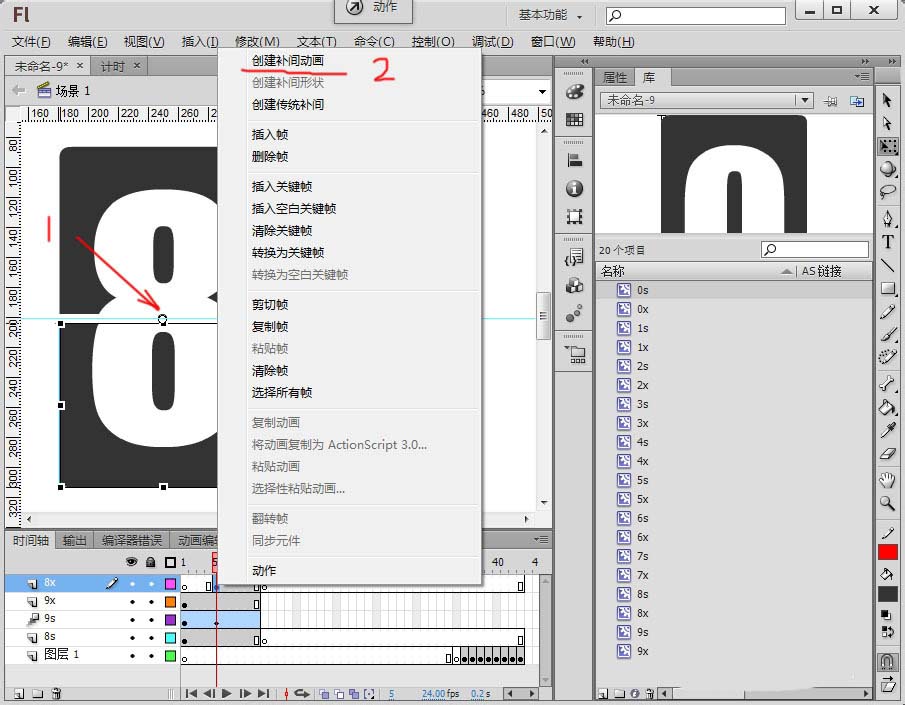905x705 pixels.
Task: Open the Code Snippets panel icon
Action: (x=574, y=257)
